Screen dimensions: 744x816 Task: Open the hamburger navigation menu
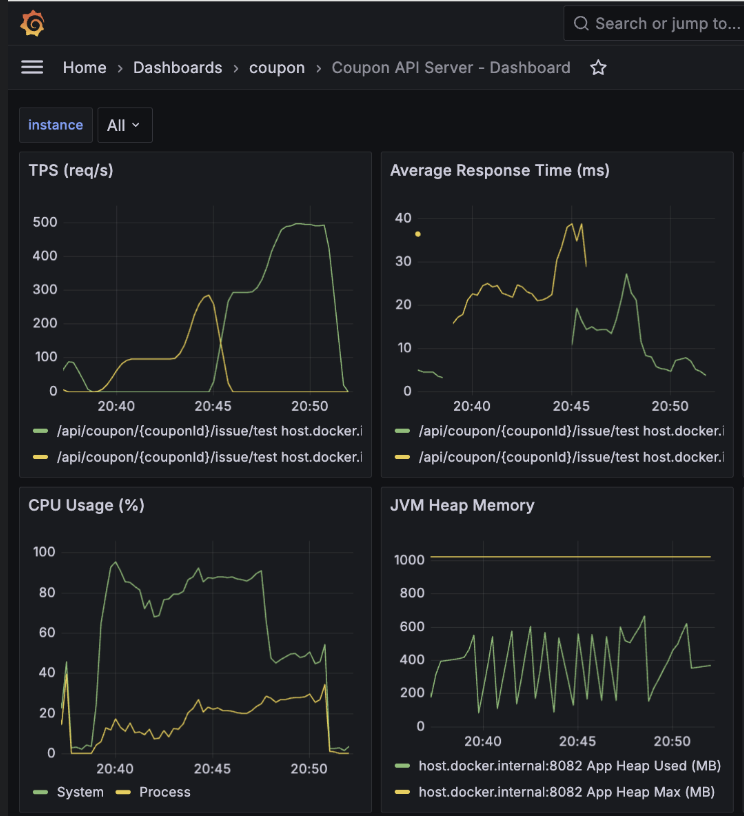32,67
